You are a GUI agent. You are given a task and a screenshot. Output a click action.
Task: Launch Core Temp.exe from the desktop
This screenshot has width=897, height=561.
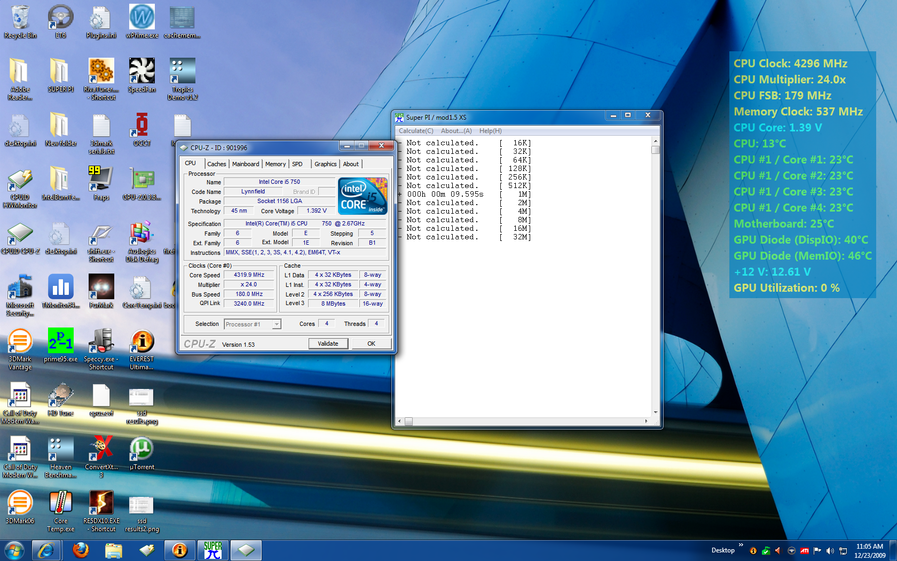(60, 511)
